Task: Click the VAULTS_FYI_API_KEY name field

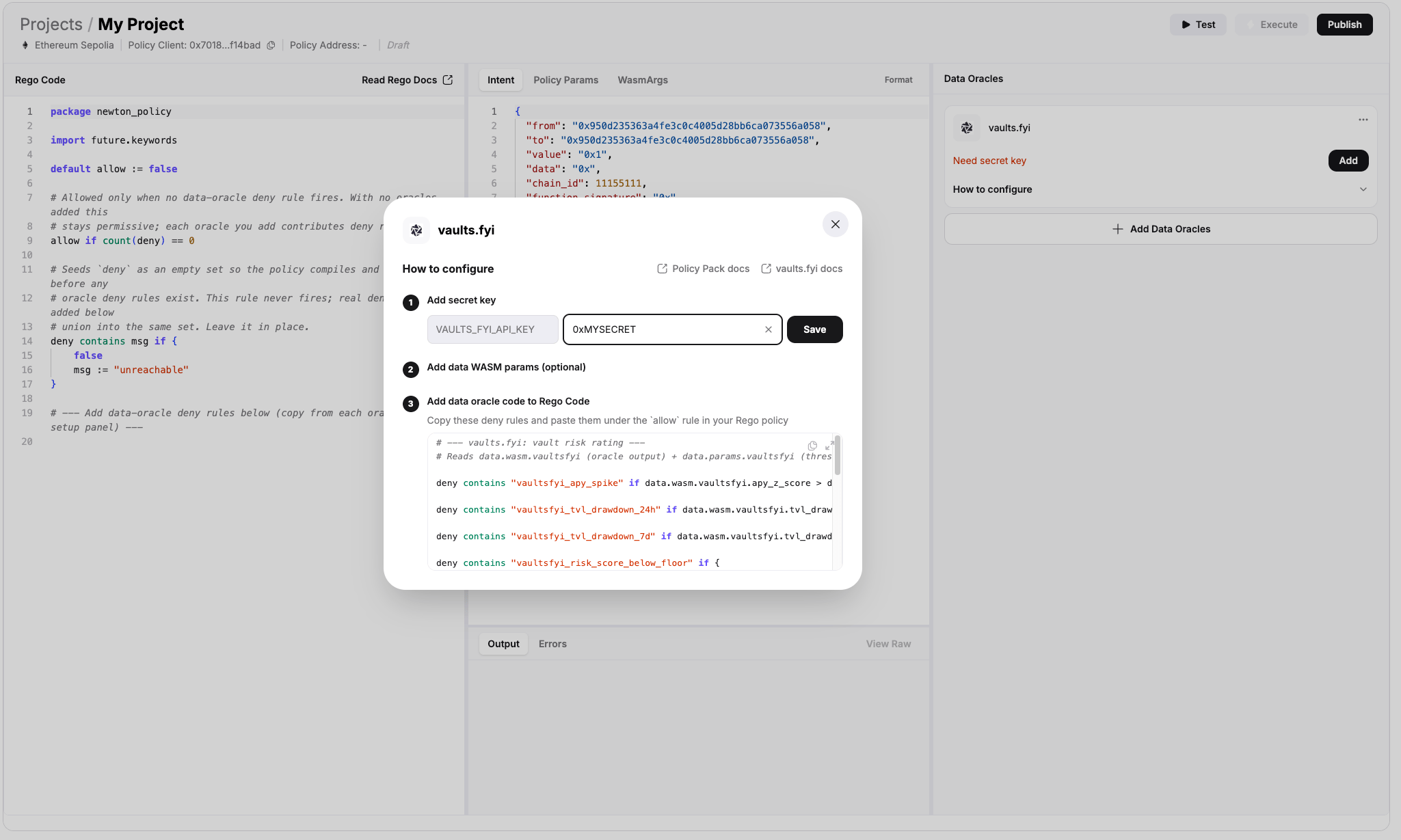Action: (x=492, y=329)
